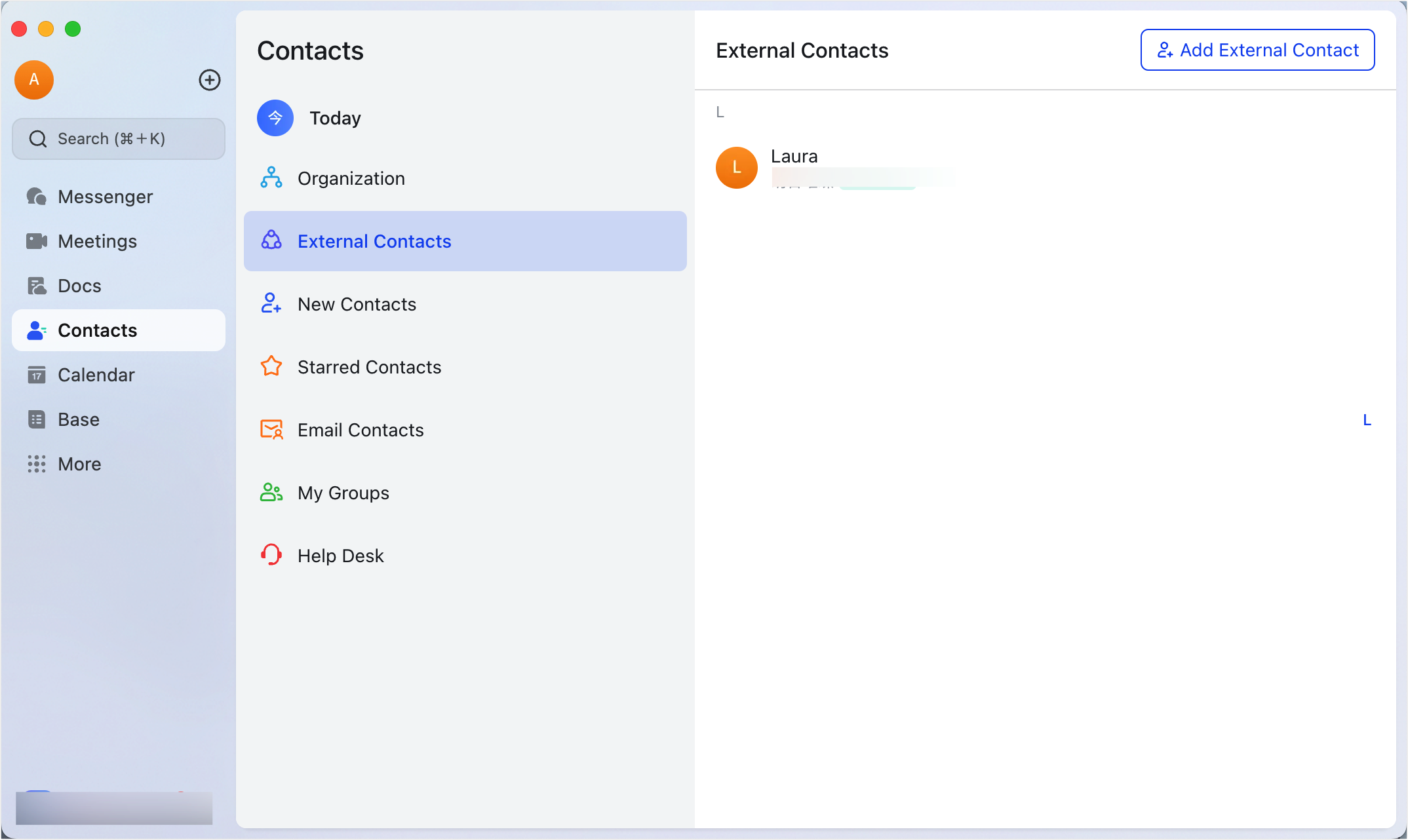Open Today in the Contacts list
This screenshot has height=840, width=1408.
click(x=335, y=118)
